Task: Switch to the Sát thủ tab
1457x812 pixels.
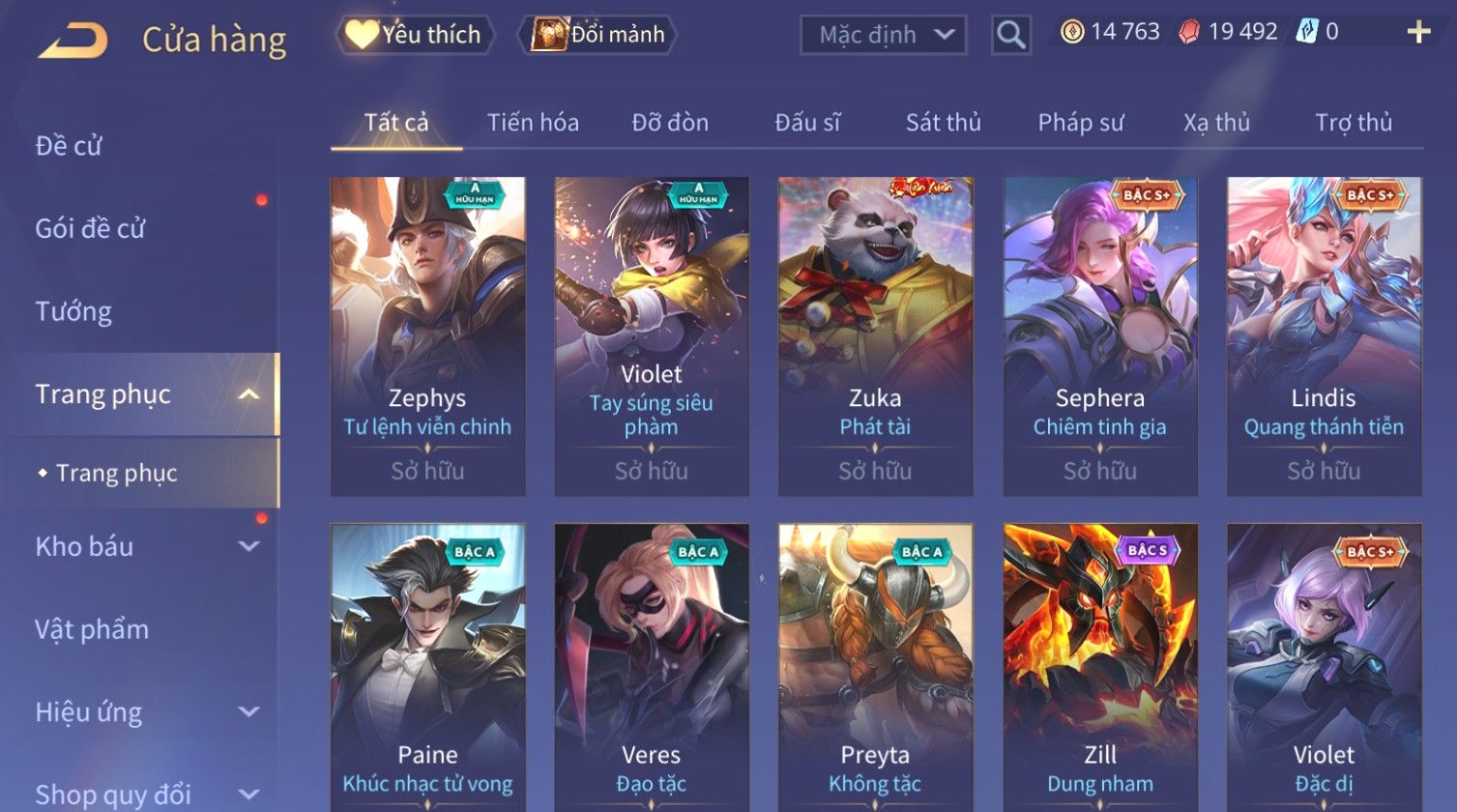Action: (943, 123)
